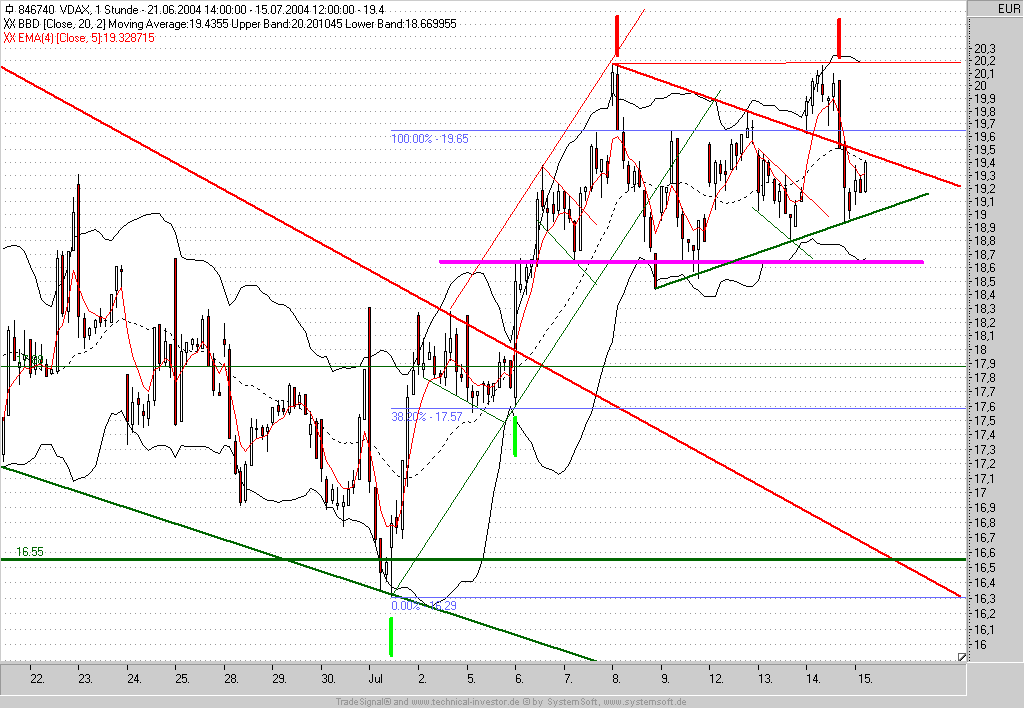This screenshot has width=1024, height=708.
Task: Click the '20,3' value on price axis
Action: coord(985,48)
